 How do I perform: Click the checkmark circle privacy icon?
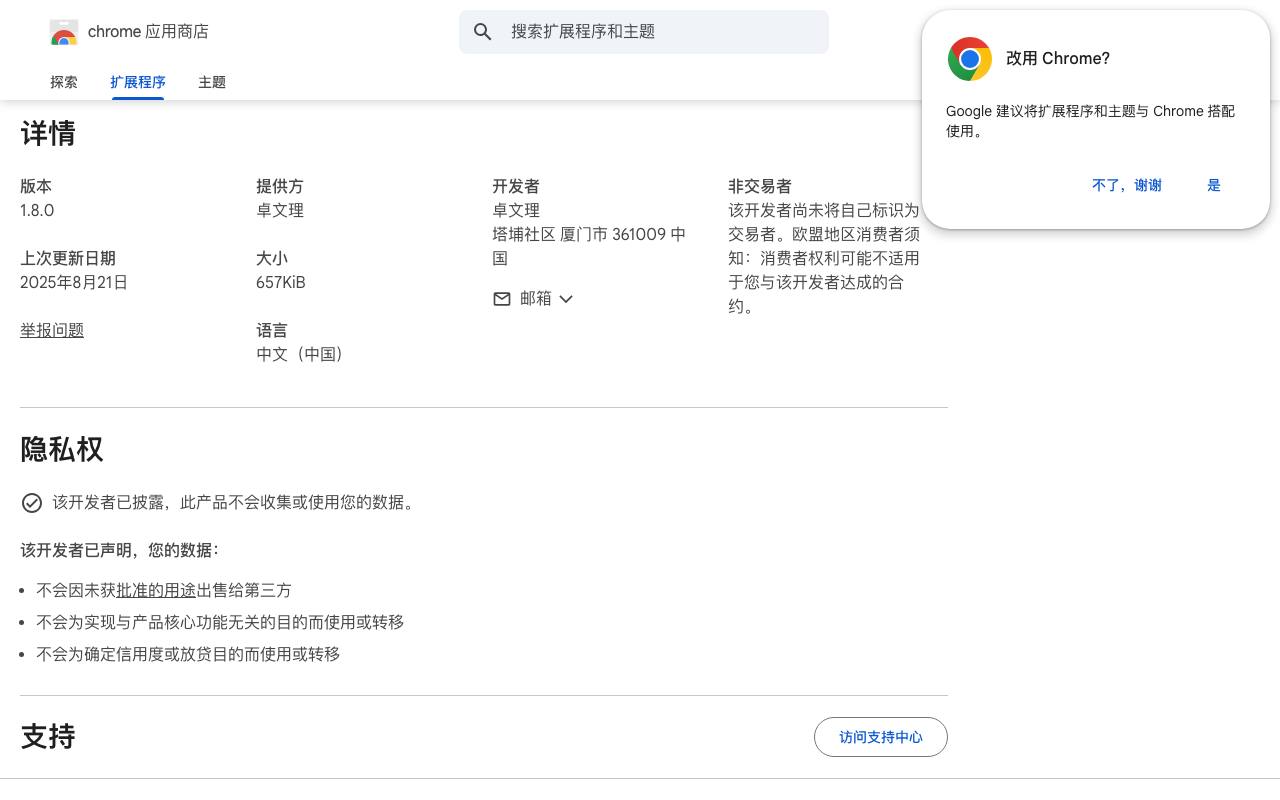point(32,503)
